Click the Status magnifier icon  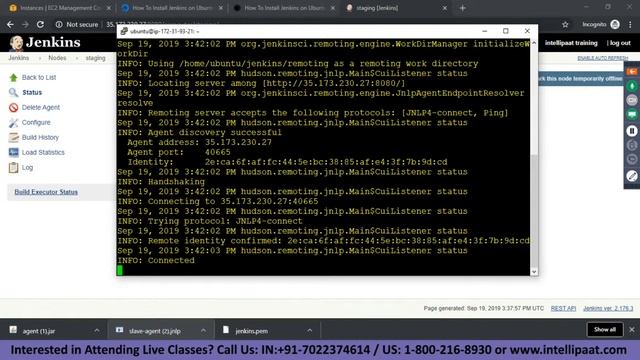pos(13,92)
